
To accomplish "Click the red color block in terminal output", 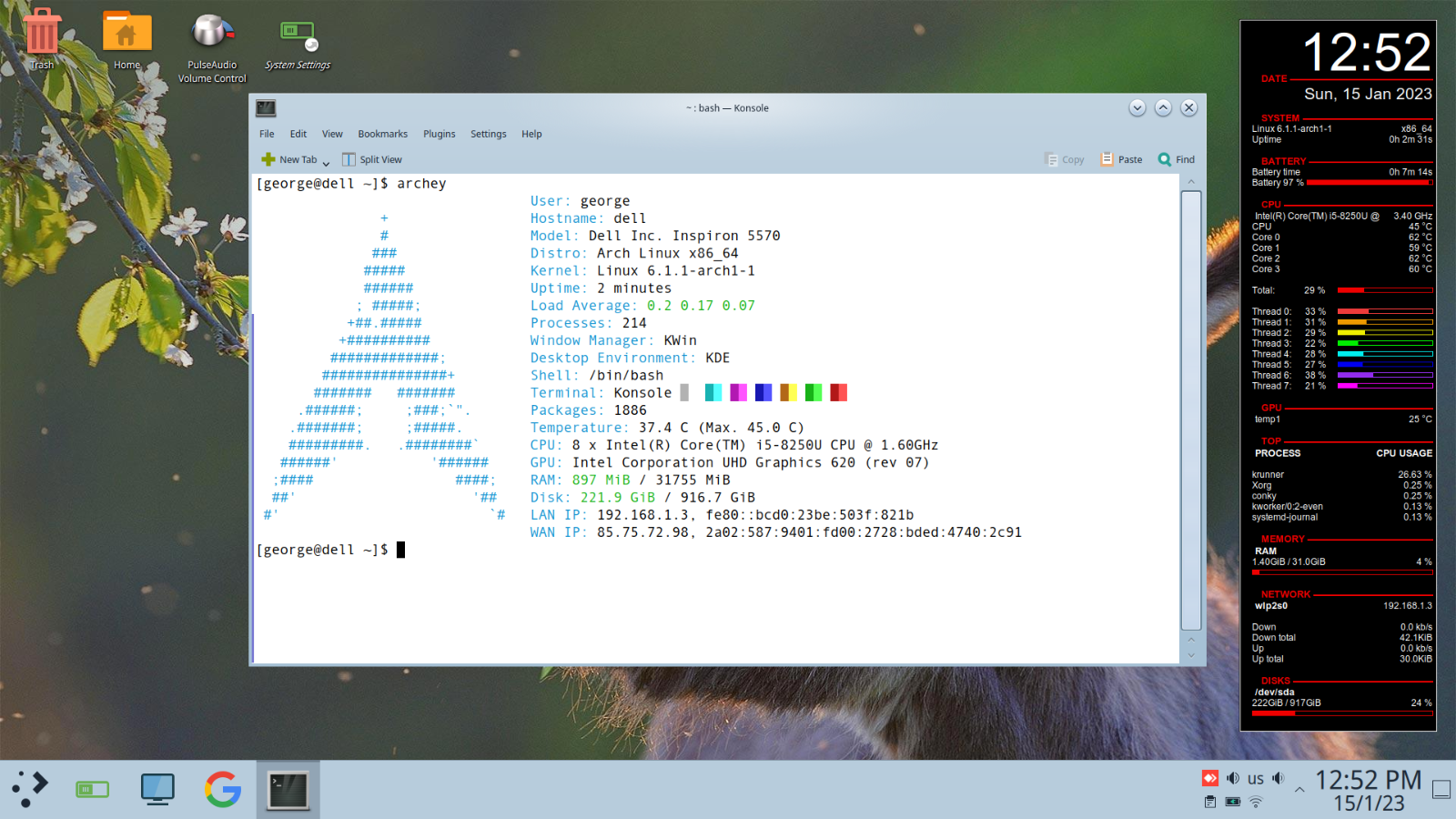I will click(x=838, y=392).
